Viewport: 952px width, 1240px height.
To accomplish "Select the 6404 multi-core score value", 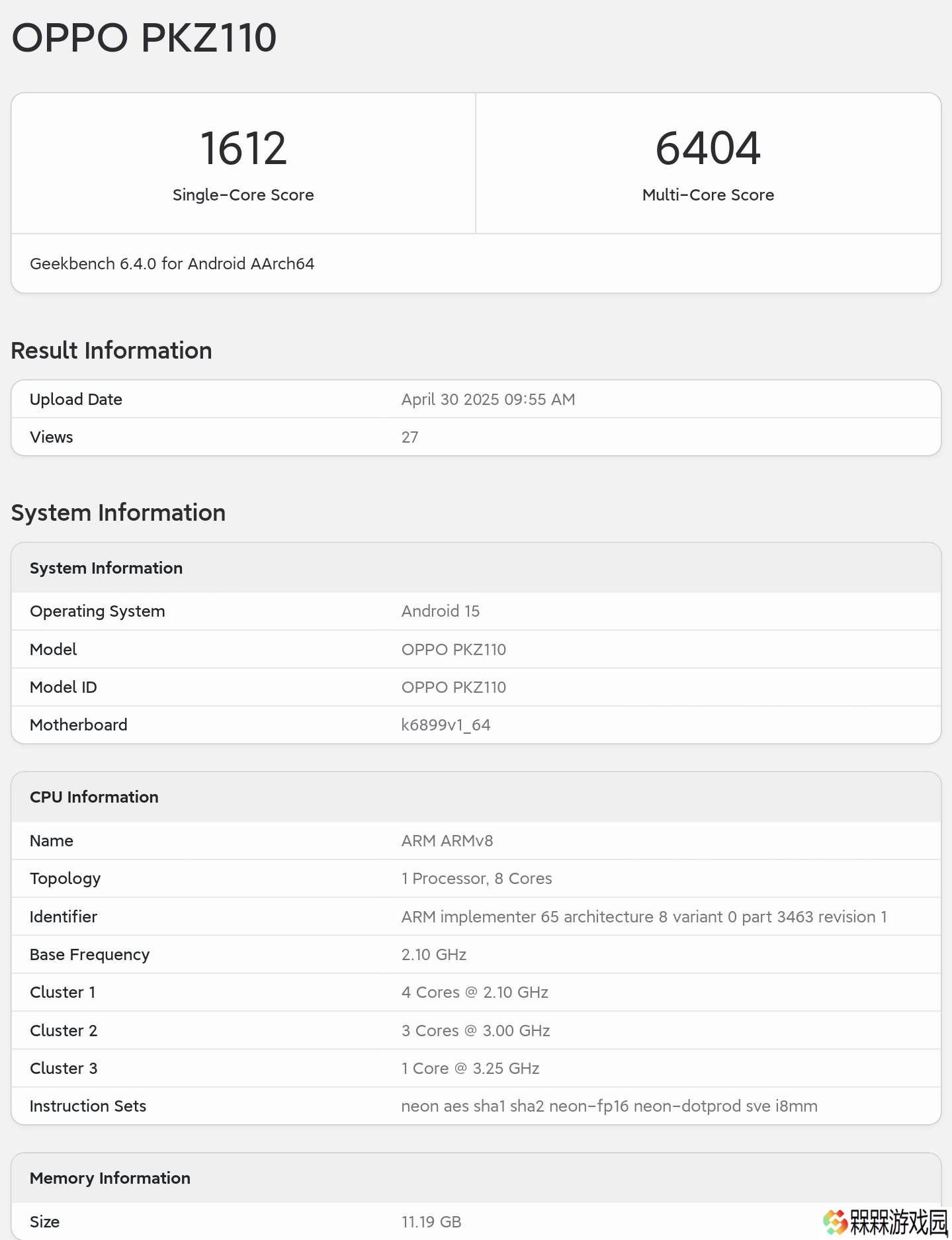I will click(708, 148).
